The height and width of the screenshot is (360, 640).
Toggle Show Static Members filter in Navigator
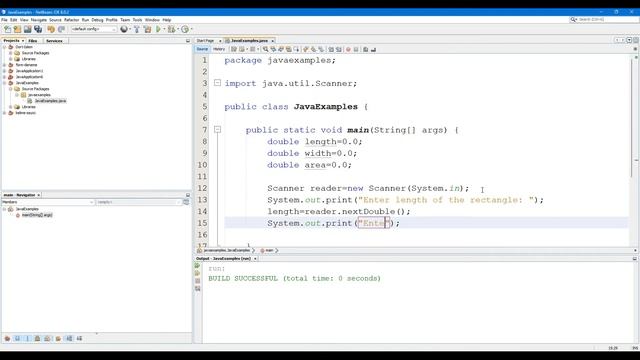coord(28,338)
